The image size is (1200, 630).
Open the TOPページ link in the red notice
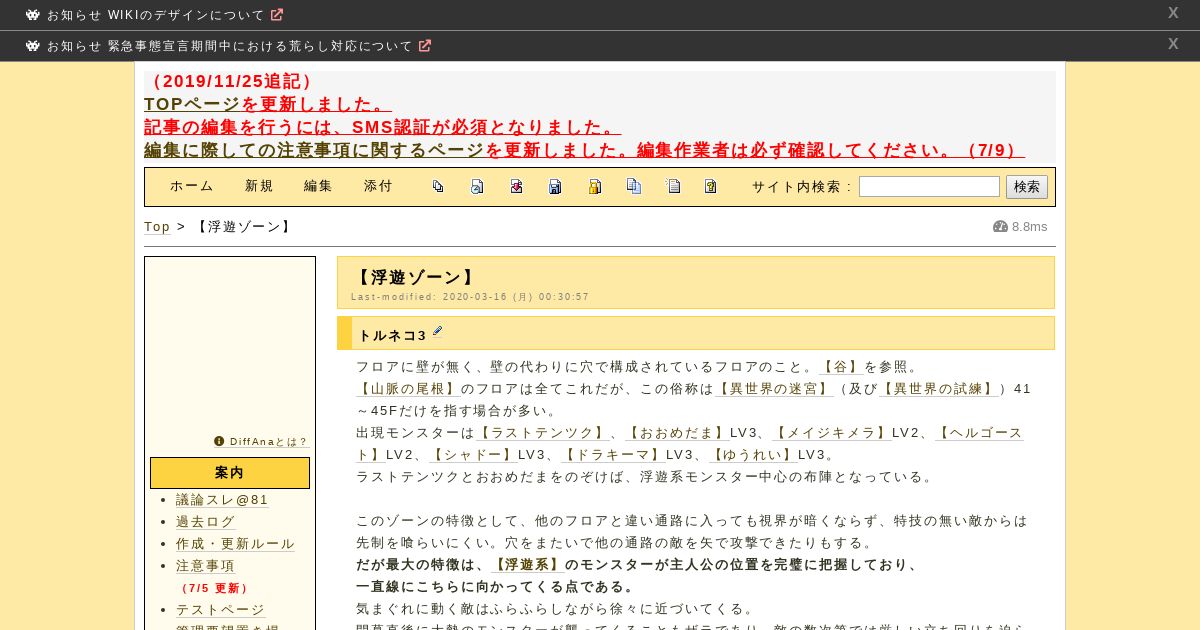pyautogui.click(x=192, y=104)
